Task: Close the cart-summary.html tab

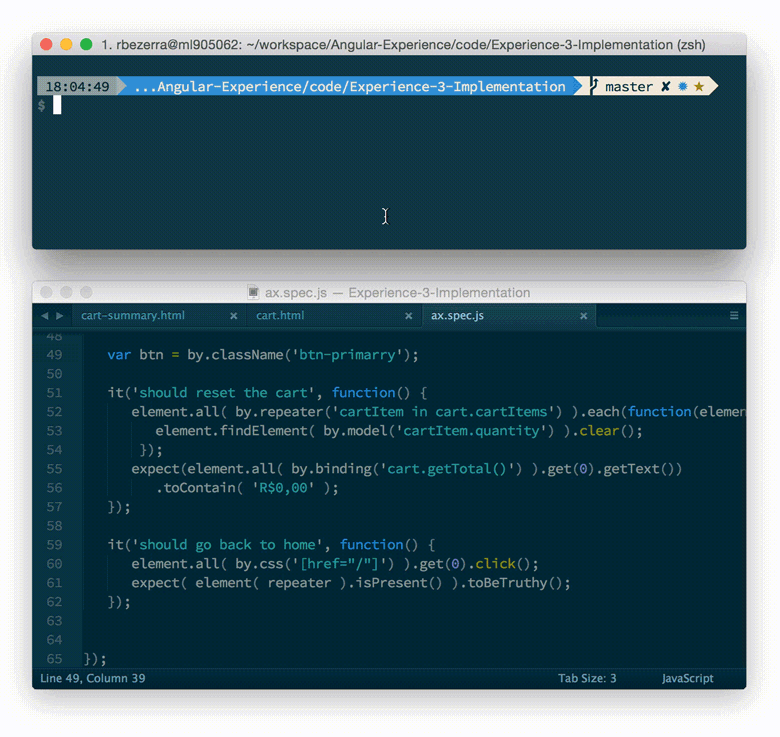Action: click(x=233, y=316)
